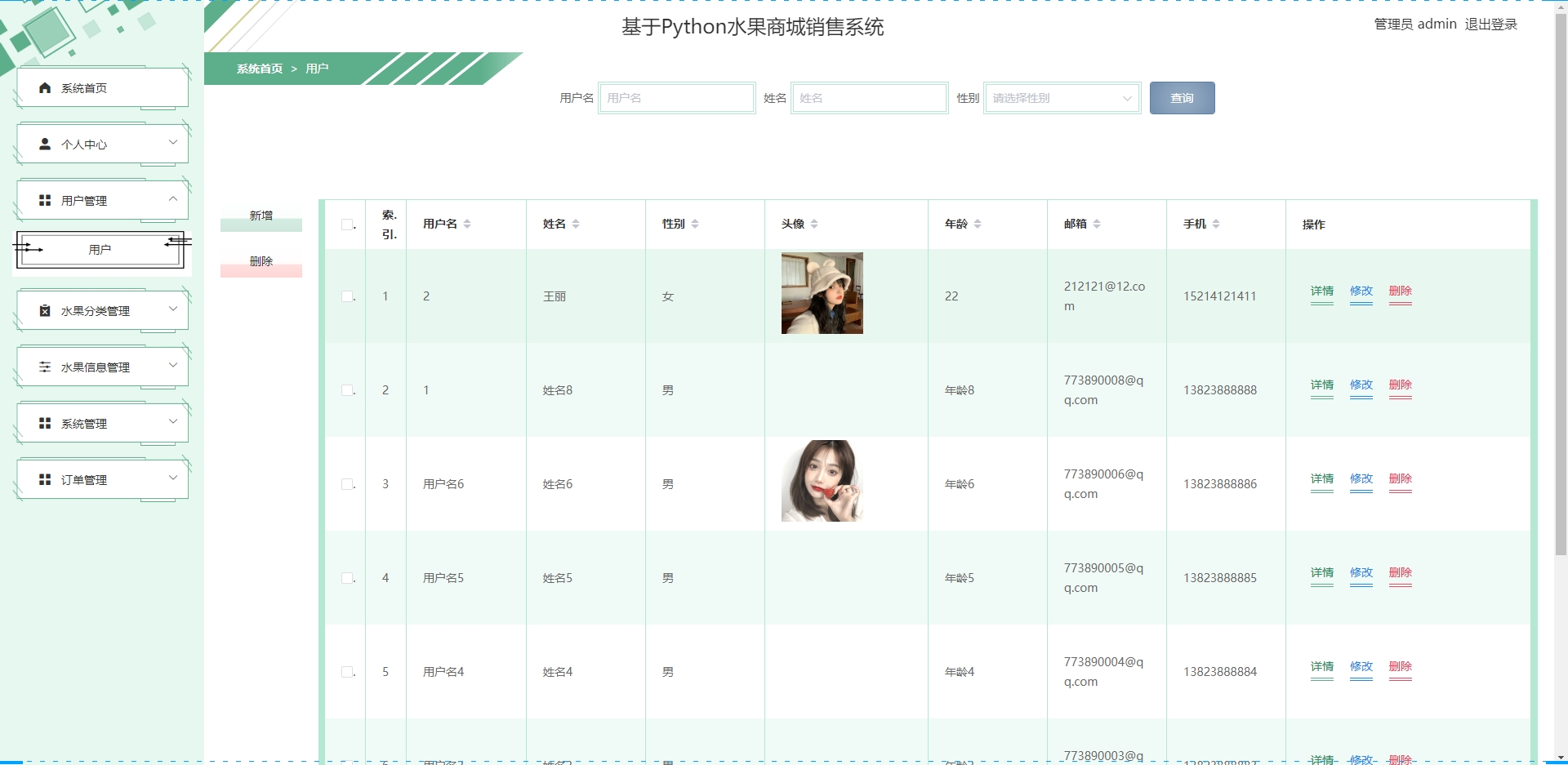Click 退出登录 to log out

pos(1490,24)
